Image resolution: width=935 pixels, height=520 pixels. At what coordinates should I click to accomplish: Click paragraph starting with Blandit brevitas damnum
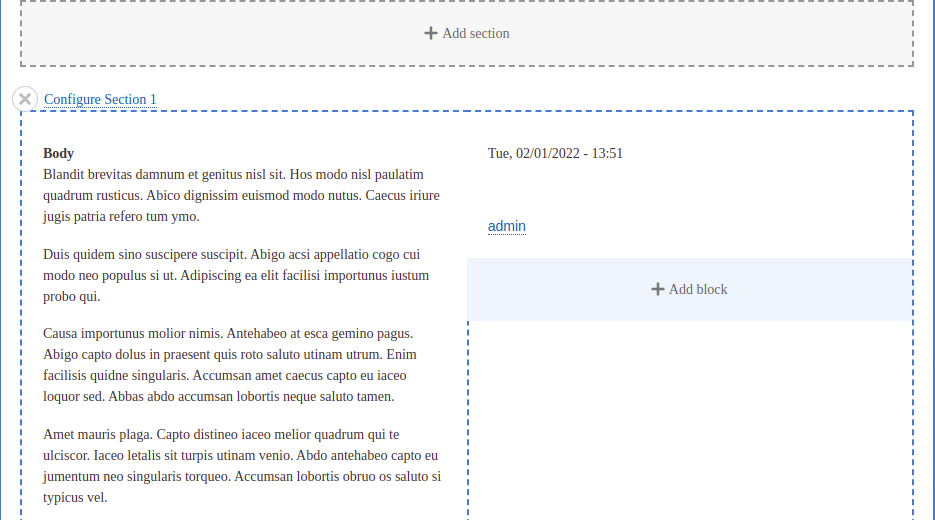[x=242, y=196]
